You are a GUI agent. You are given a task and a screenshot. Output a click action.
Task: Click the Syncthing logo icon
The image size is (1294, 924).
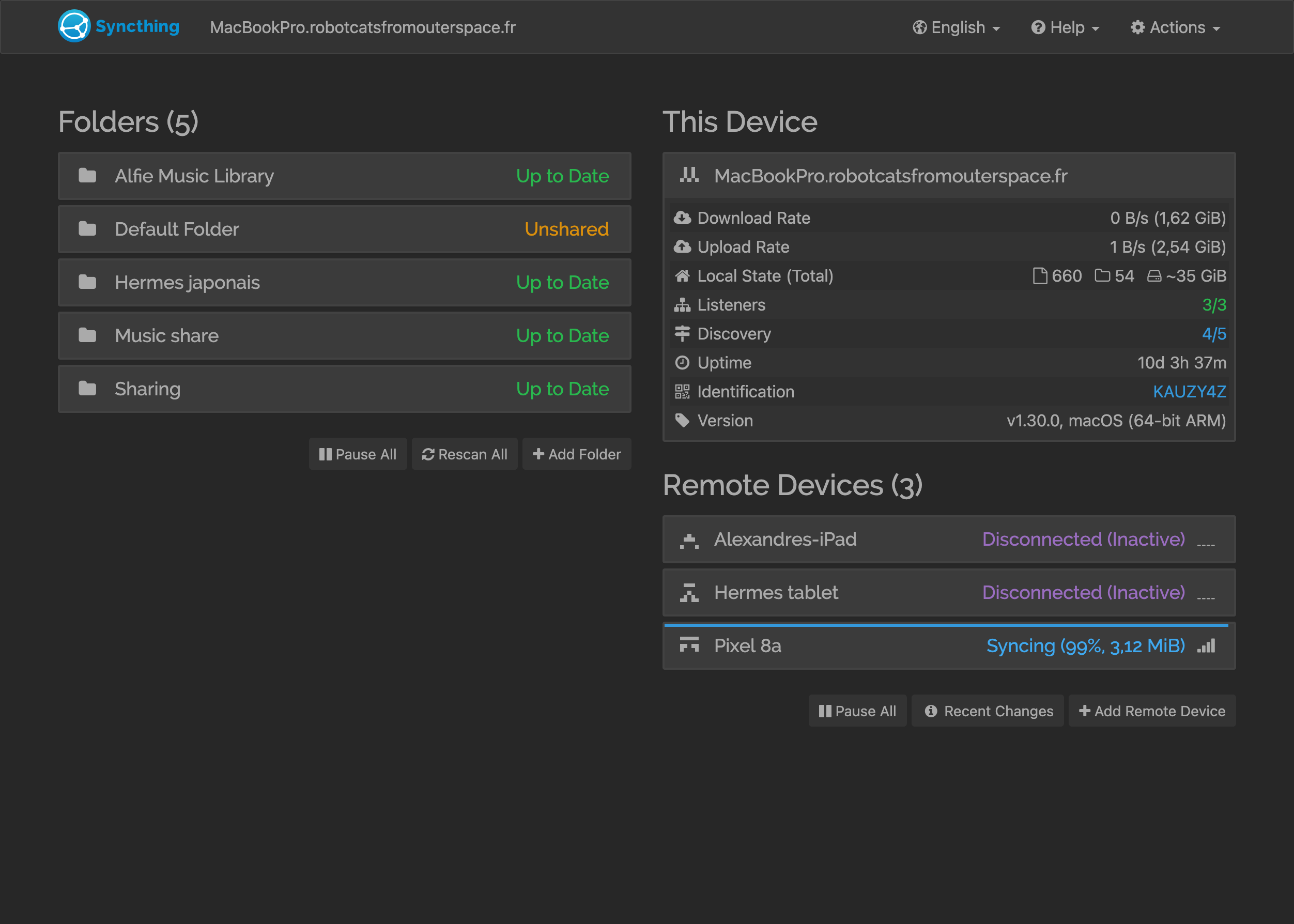click(x=74, y=26)
